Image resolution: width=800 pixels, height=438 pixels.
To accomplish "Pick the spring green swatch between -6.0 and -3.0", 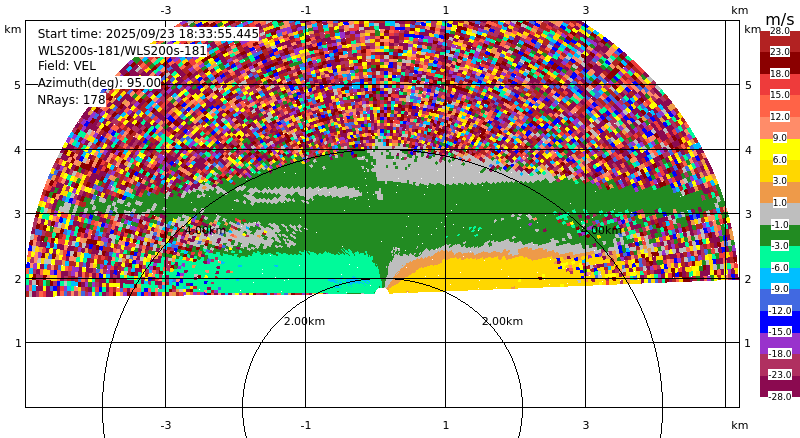I will (780, 257).
